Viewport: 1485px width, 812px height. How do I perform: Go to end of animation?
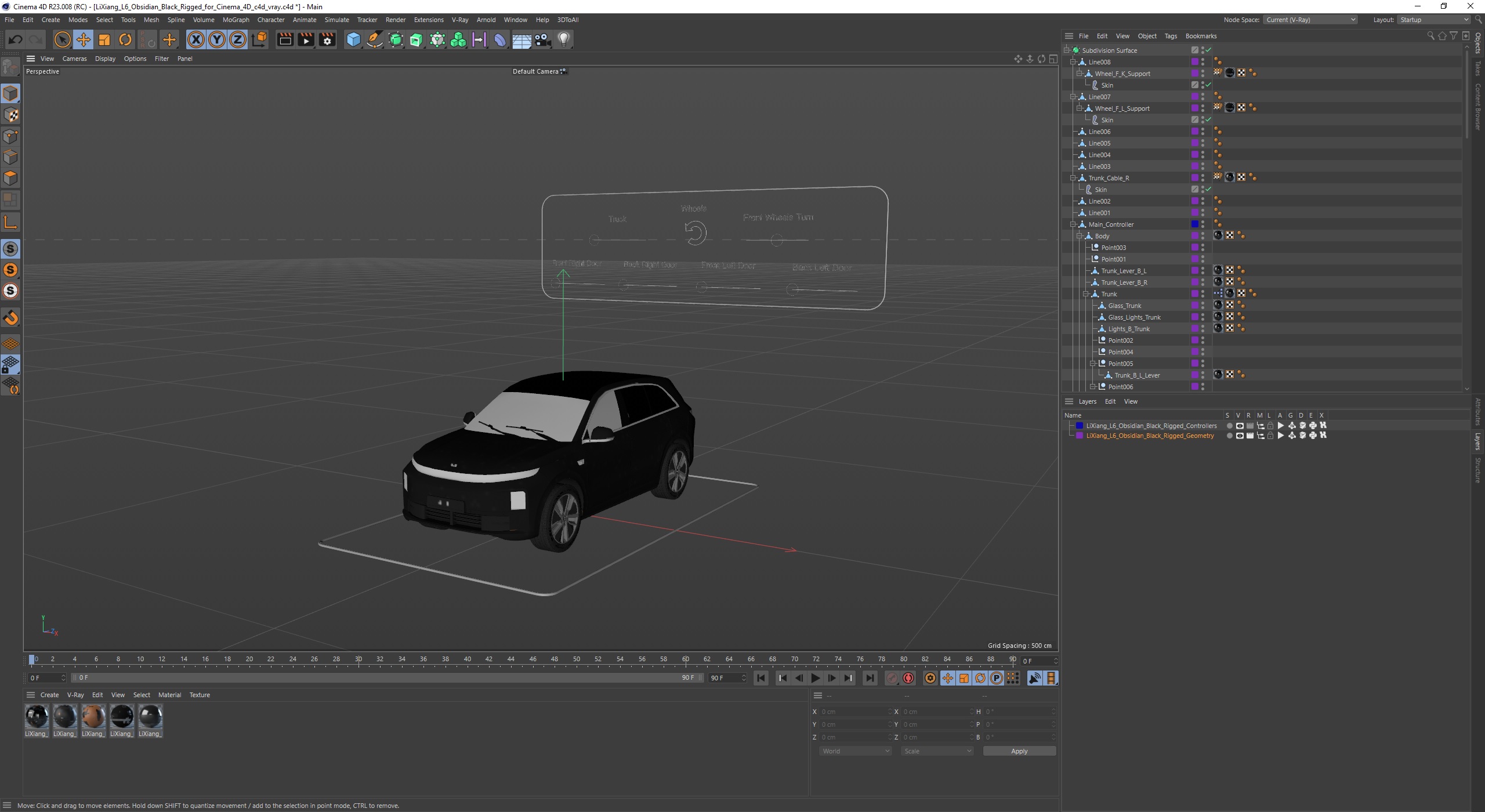[870, 678]
